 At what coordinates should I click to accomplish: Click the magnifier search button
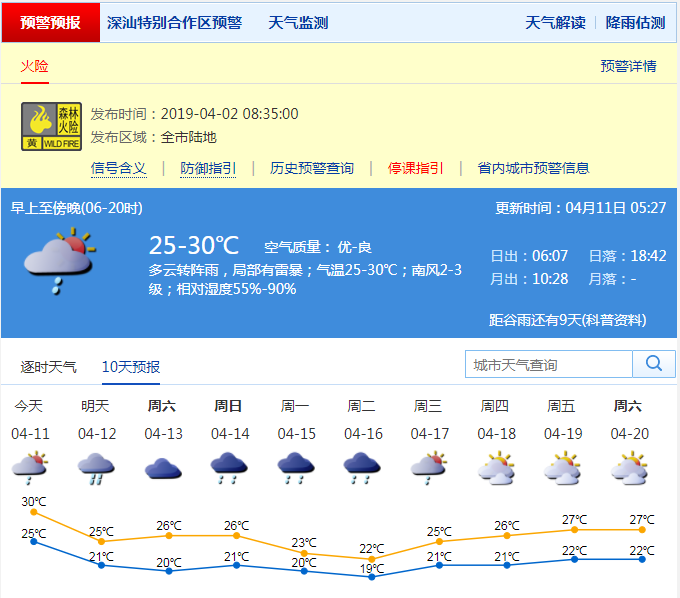point(654,364)
